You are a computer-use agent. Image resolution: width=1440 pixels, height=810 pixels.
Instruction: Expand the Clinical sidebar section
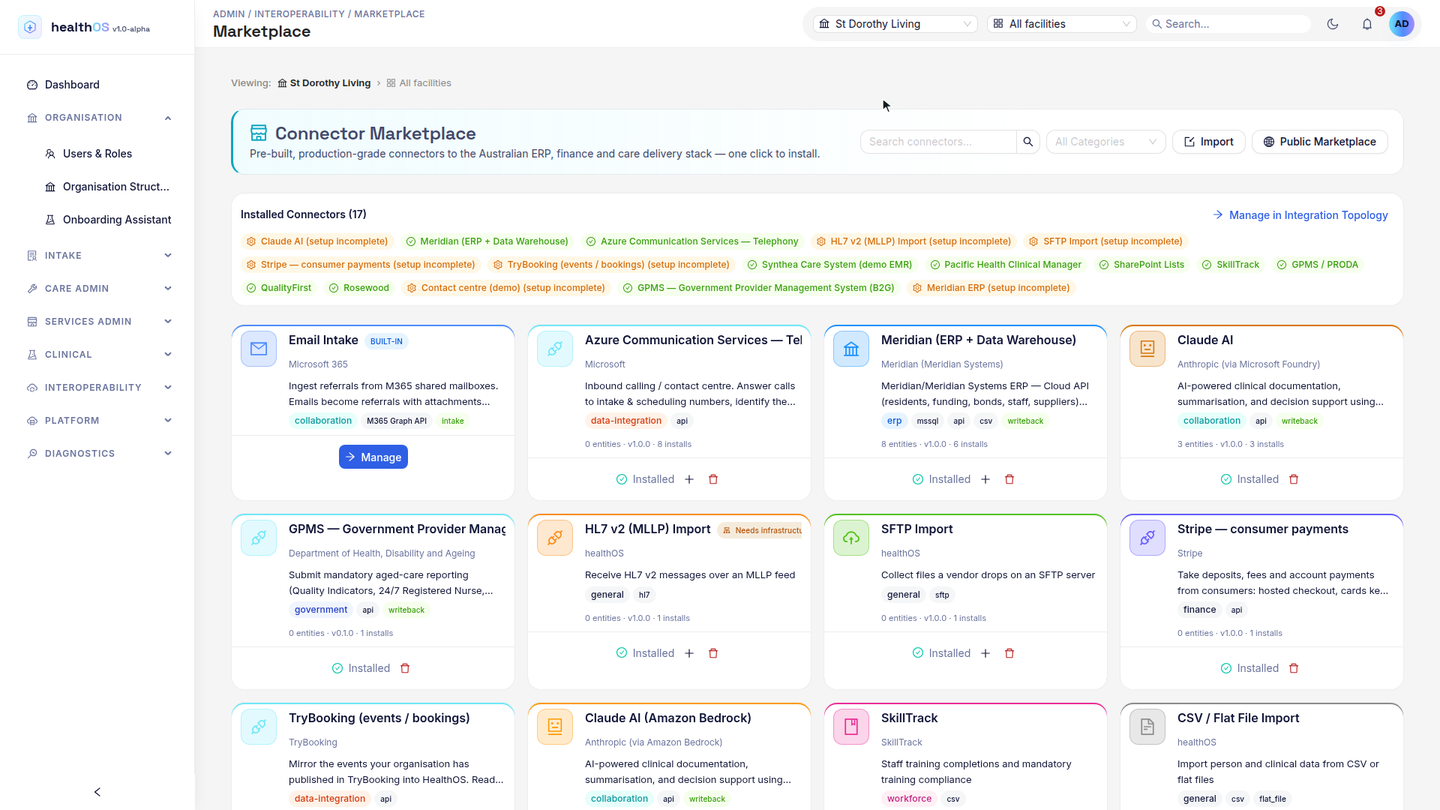pyautogui.click(x=97, y=355)
